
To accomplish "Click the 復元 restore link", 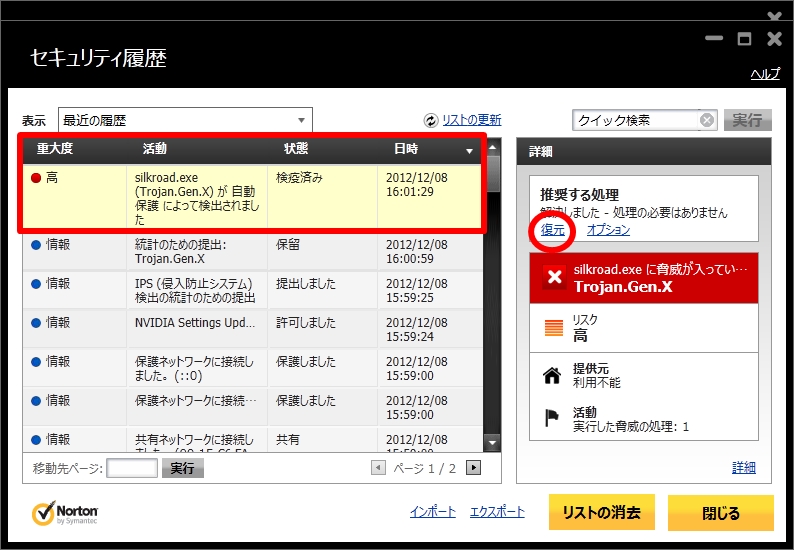I will tap(552, 230).
